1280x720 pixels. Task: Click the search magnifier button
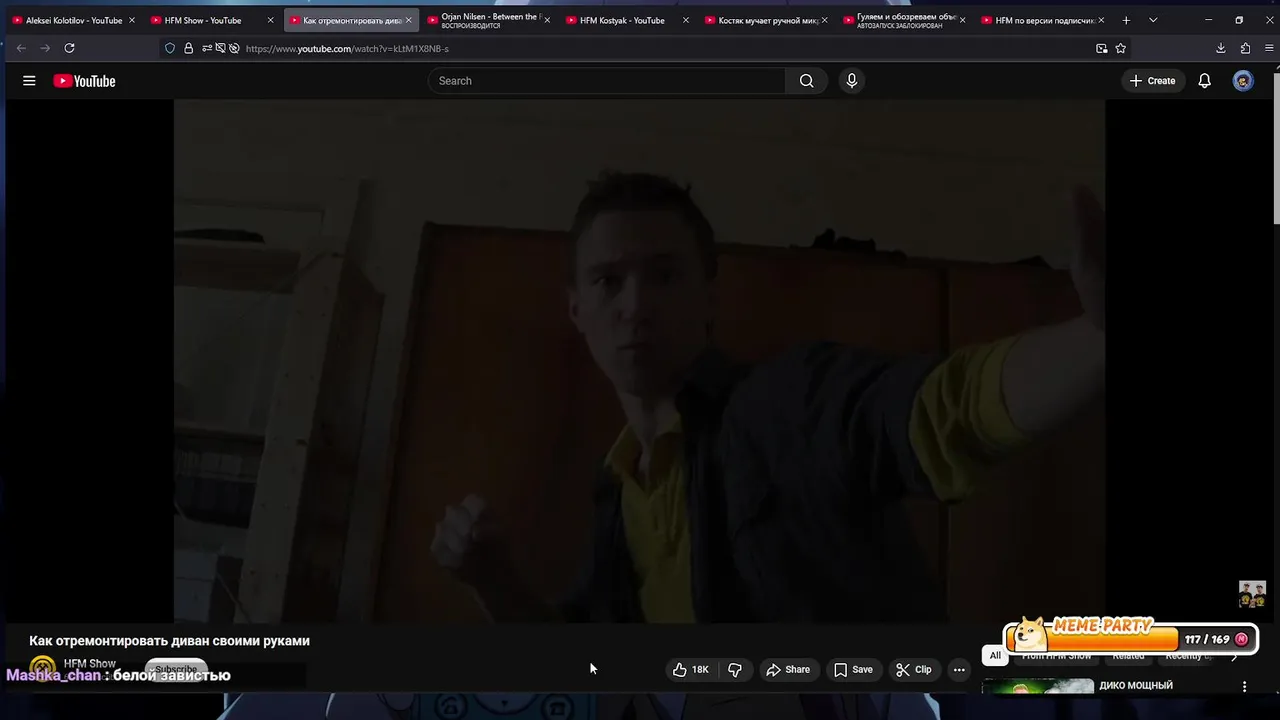(x=806, y=81)
